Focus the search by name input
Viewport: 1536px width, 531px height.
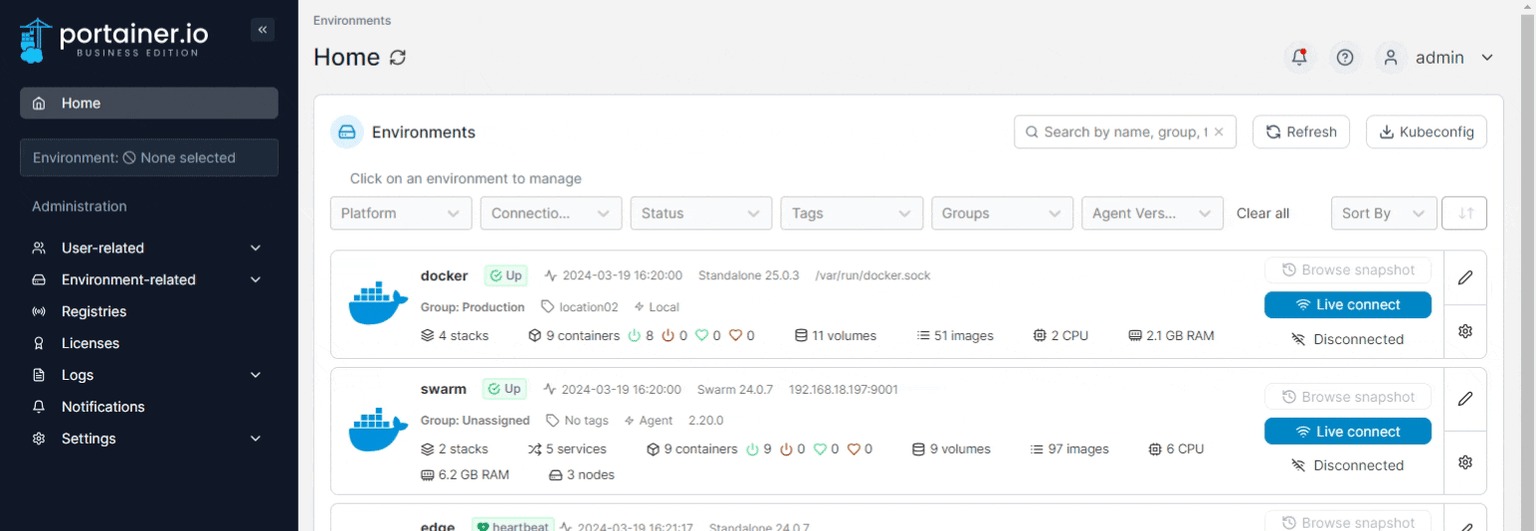click(1125, 132)
